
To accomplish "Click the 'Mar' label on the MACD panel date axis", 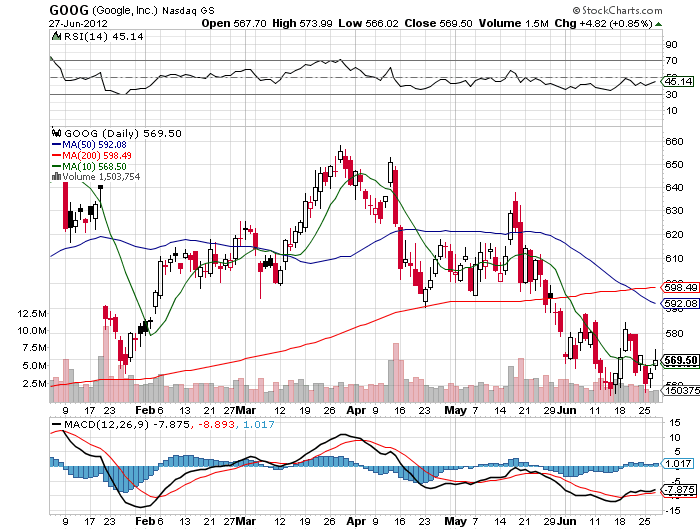I will (x=246, y=521).
